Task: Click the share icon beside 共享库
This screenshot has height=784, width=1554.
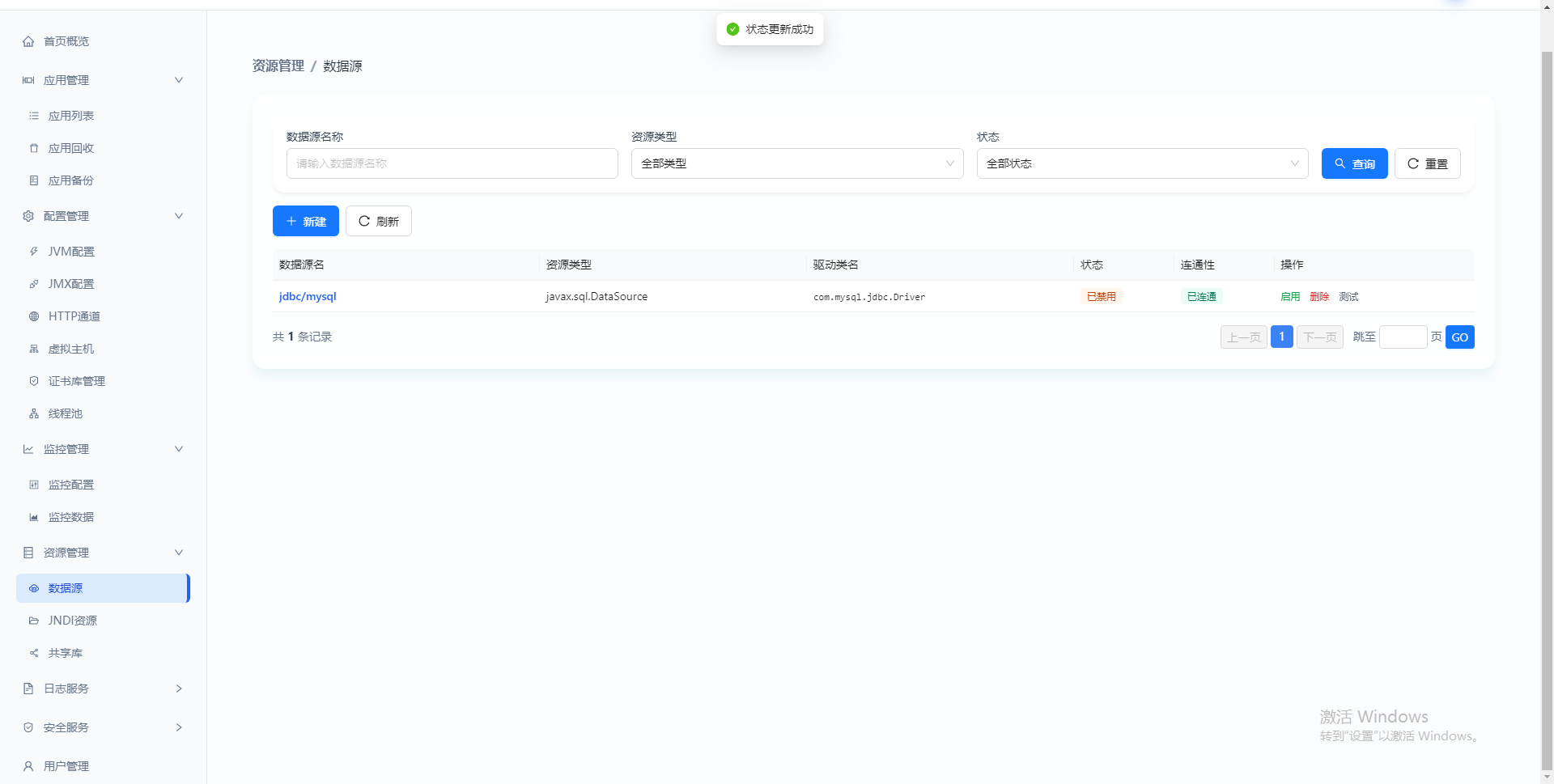Action: [34, 653]
